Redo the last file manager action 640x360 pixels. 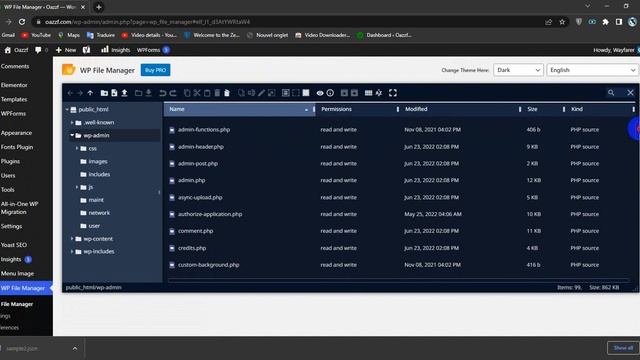click(173, 93)
